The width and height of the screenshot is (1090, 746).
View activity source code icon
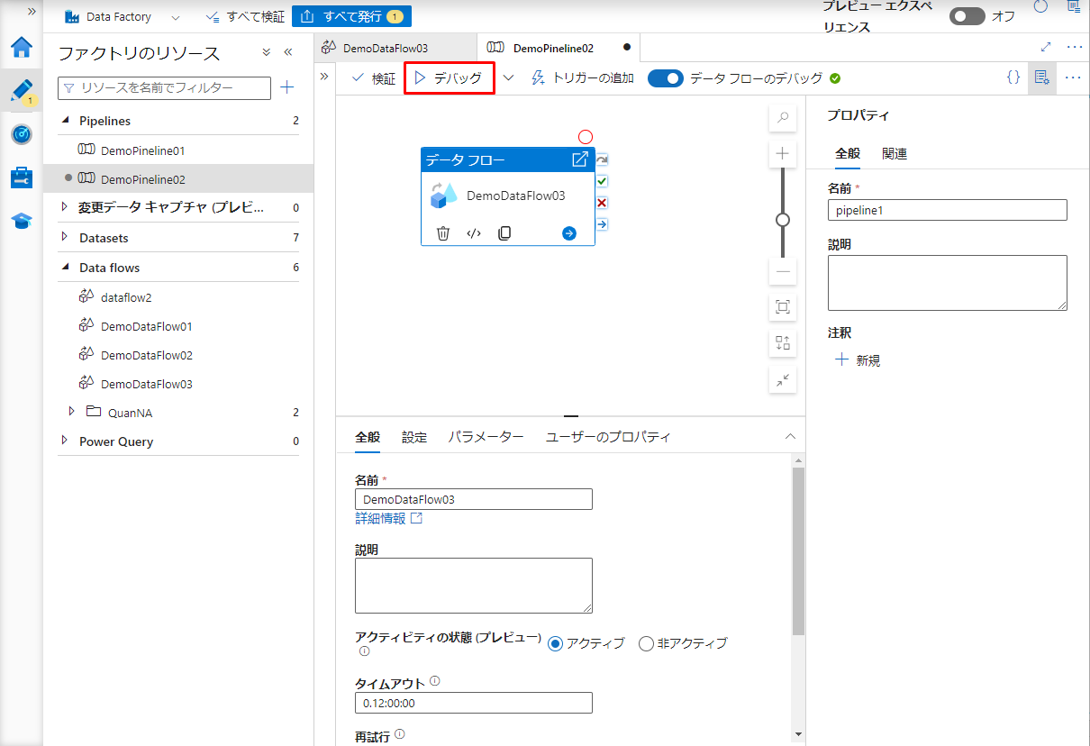pyautogui.click(x=473, y=233)
